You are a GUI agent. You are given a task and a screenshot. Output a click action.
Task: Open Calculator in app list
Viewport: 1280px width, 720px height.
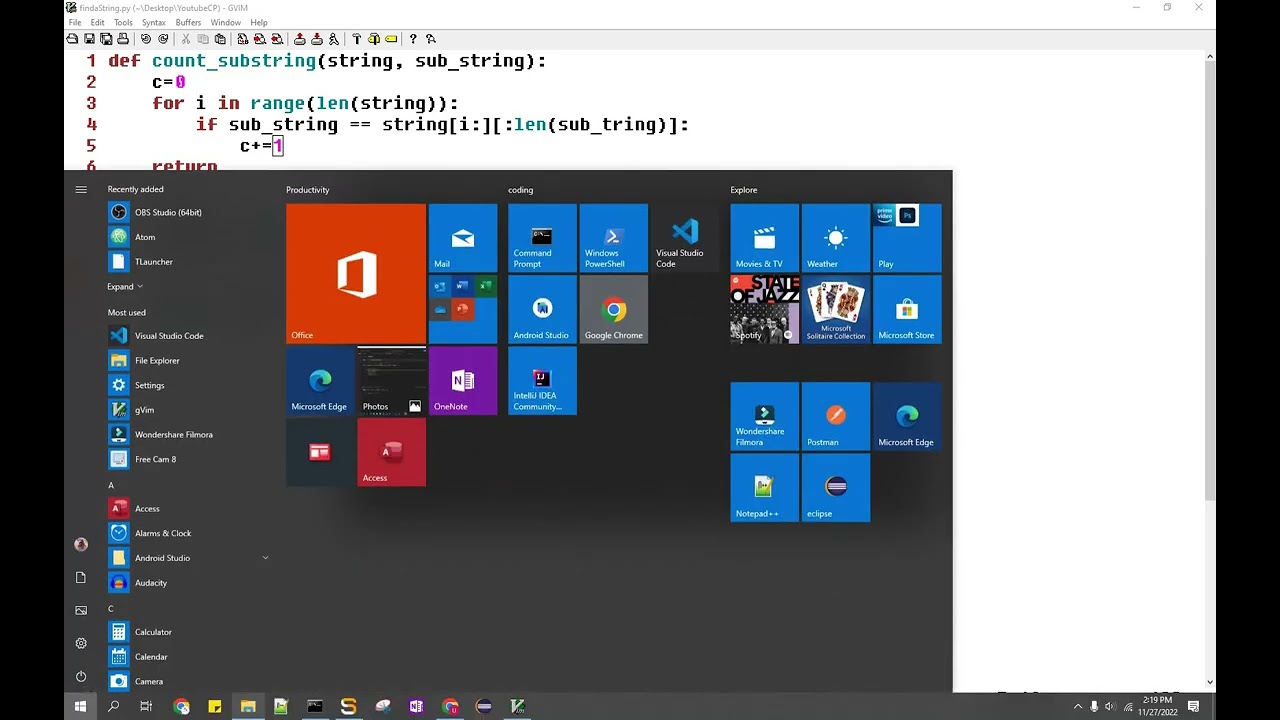[188, 632]
